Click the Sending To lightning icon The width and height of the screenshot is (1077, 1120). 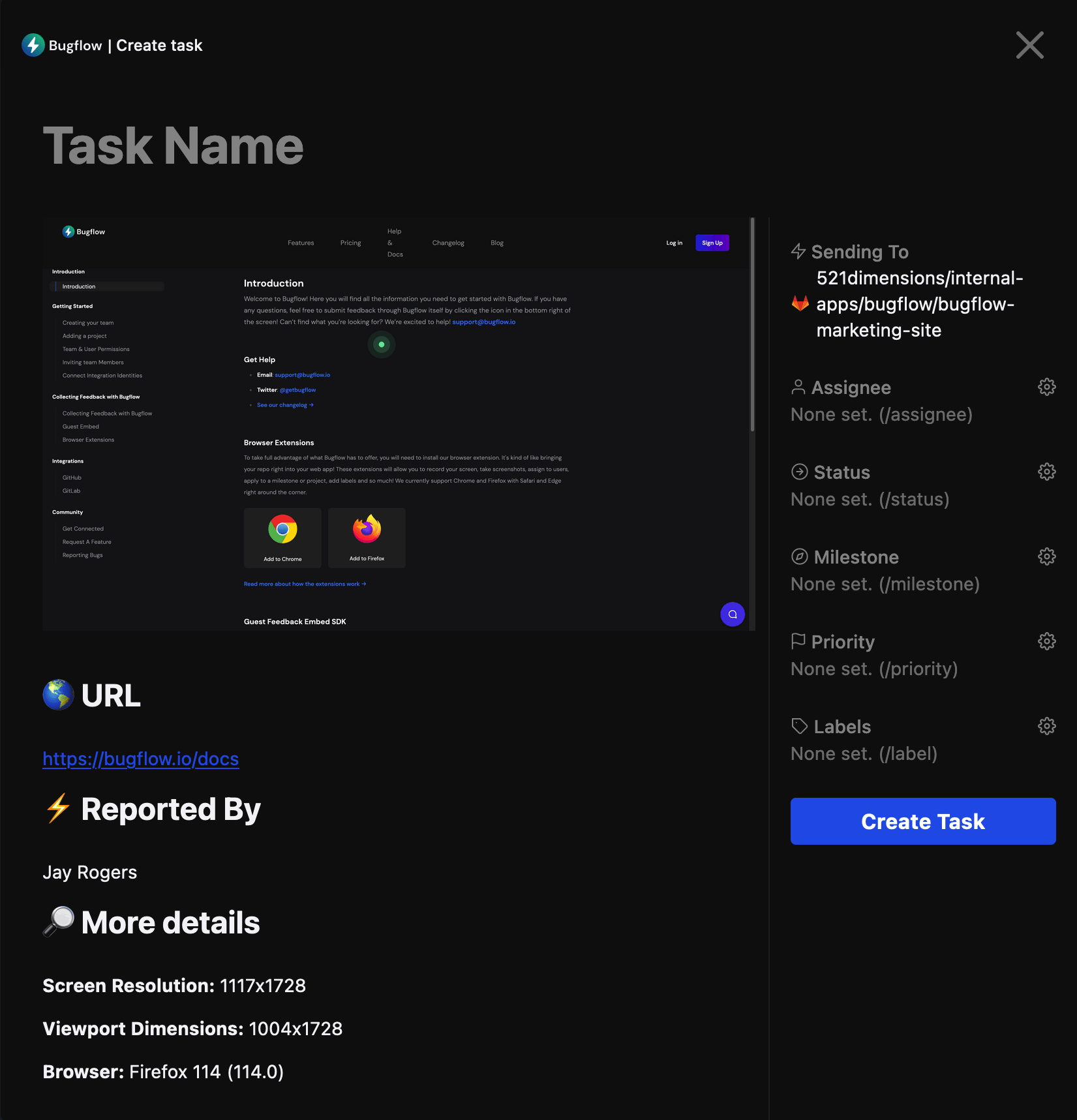(798, 251)
